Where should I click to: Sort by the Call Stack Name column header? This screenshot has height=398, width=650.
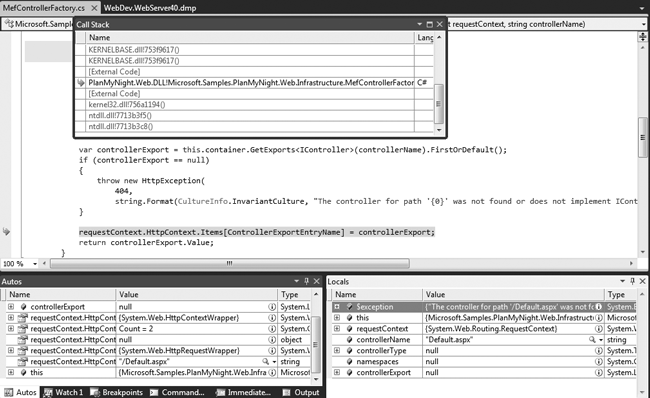tap(250, 38)
